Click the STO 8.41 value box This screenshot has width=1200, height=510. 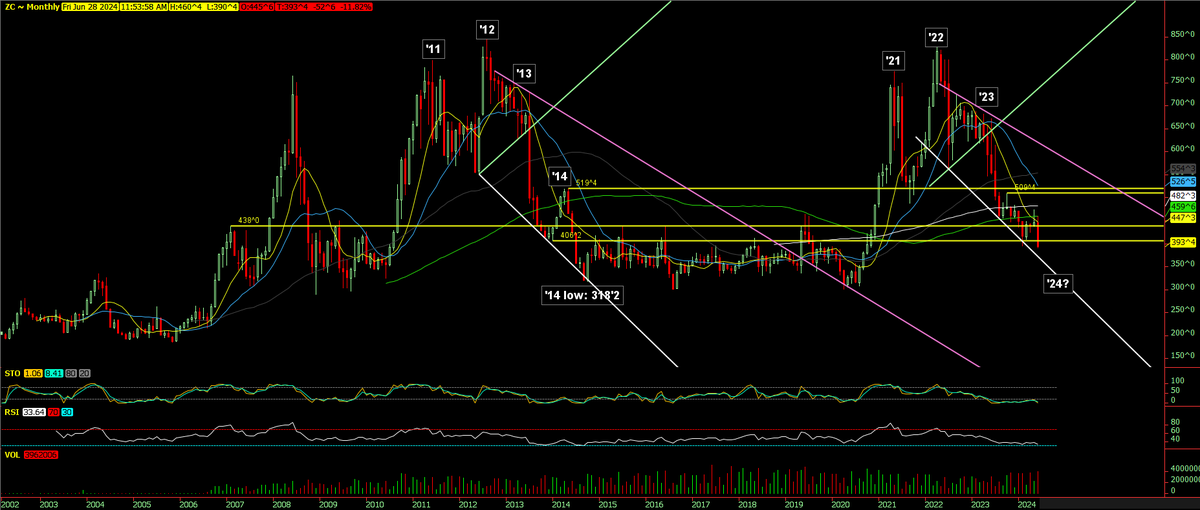(x=54, y=373)
